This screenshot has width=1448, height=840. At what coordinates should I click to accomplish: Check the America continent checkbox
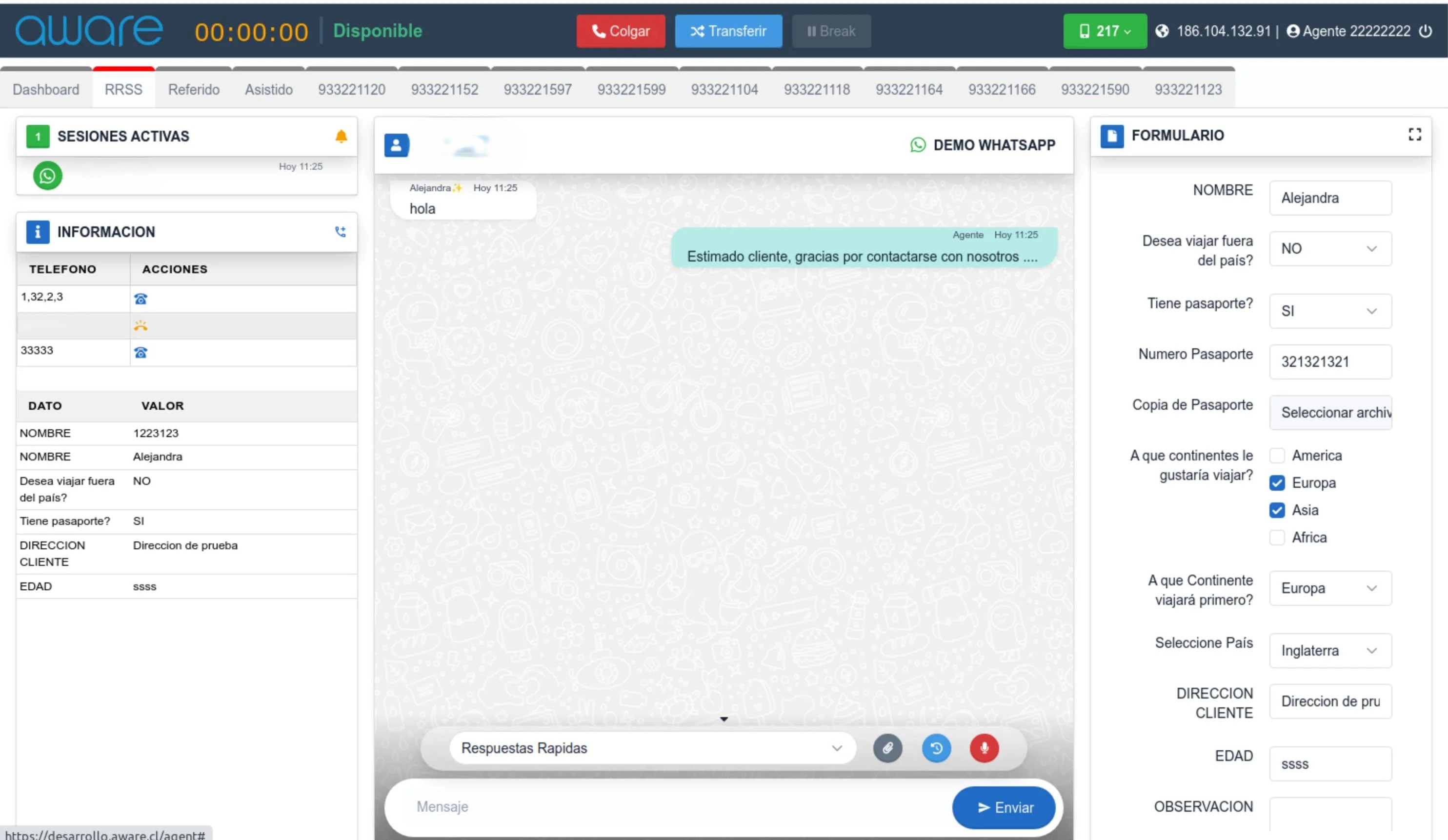pyautogui.click(x=1278, y=455)
